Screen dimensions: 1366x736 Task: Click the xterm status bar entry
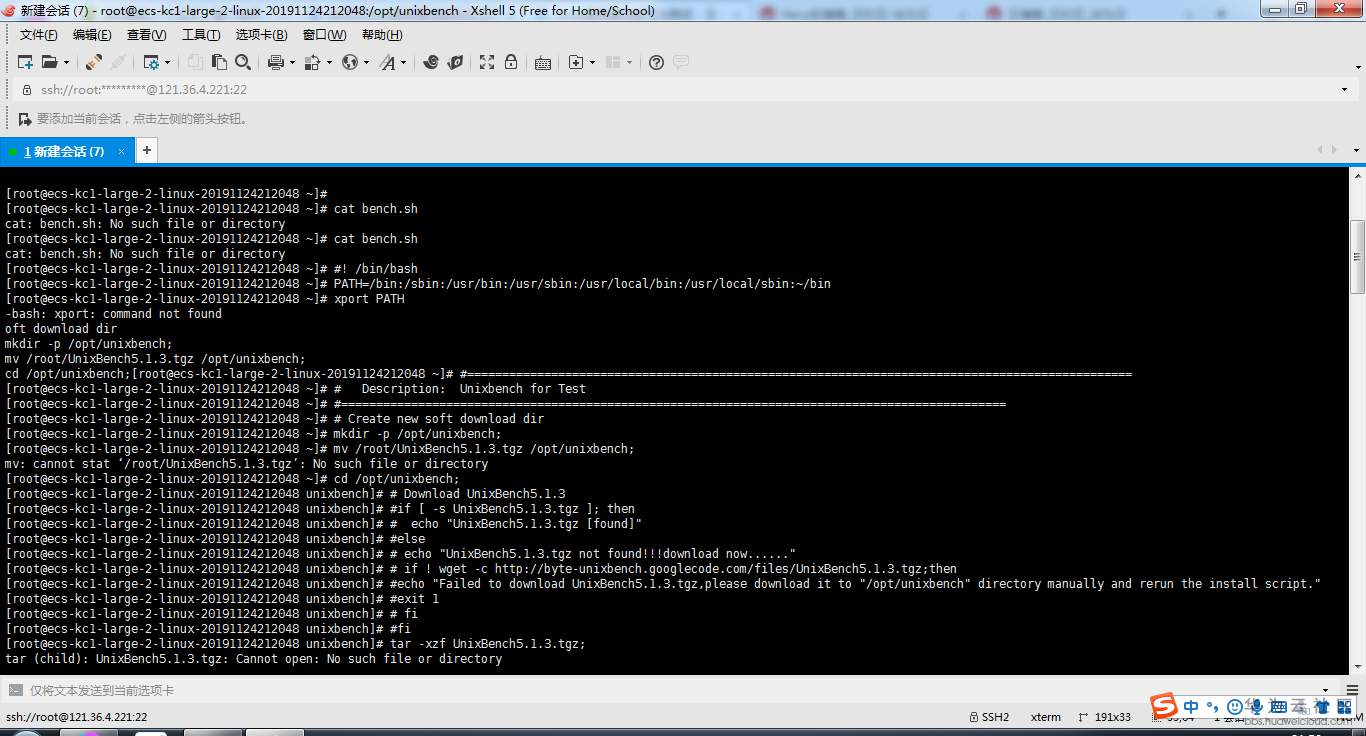pos(1046,717)
